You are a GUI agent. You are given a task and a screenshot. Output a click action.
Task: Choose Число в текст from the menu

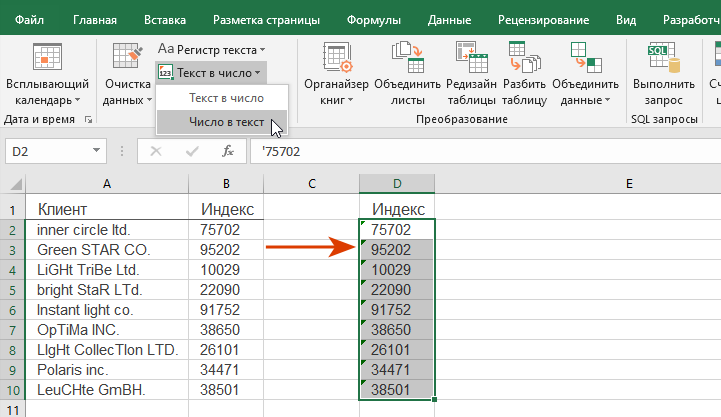[226, 122]
